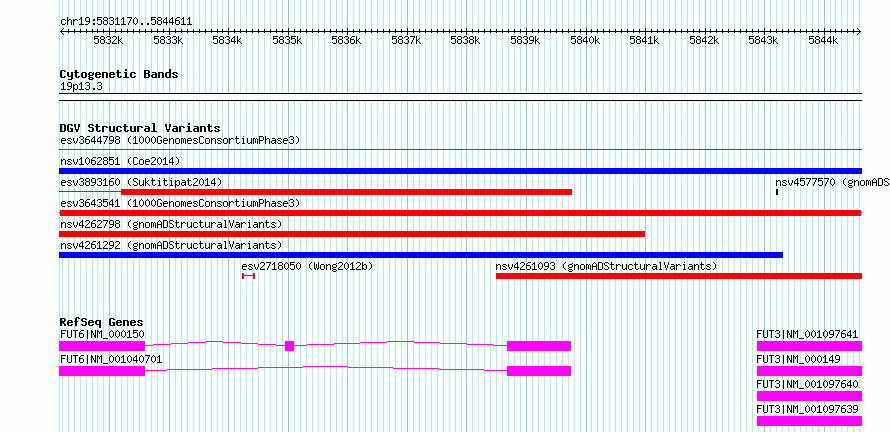Select the nsv4261292 (gnomADStructuralVariants) label

coord(171,245)
